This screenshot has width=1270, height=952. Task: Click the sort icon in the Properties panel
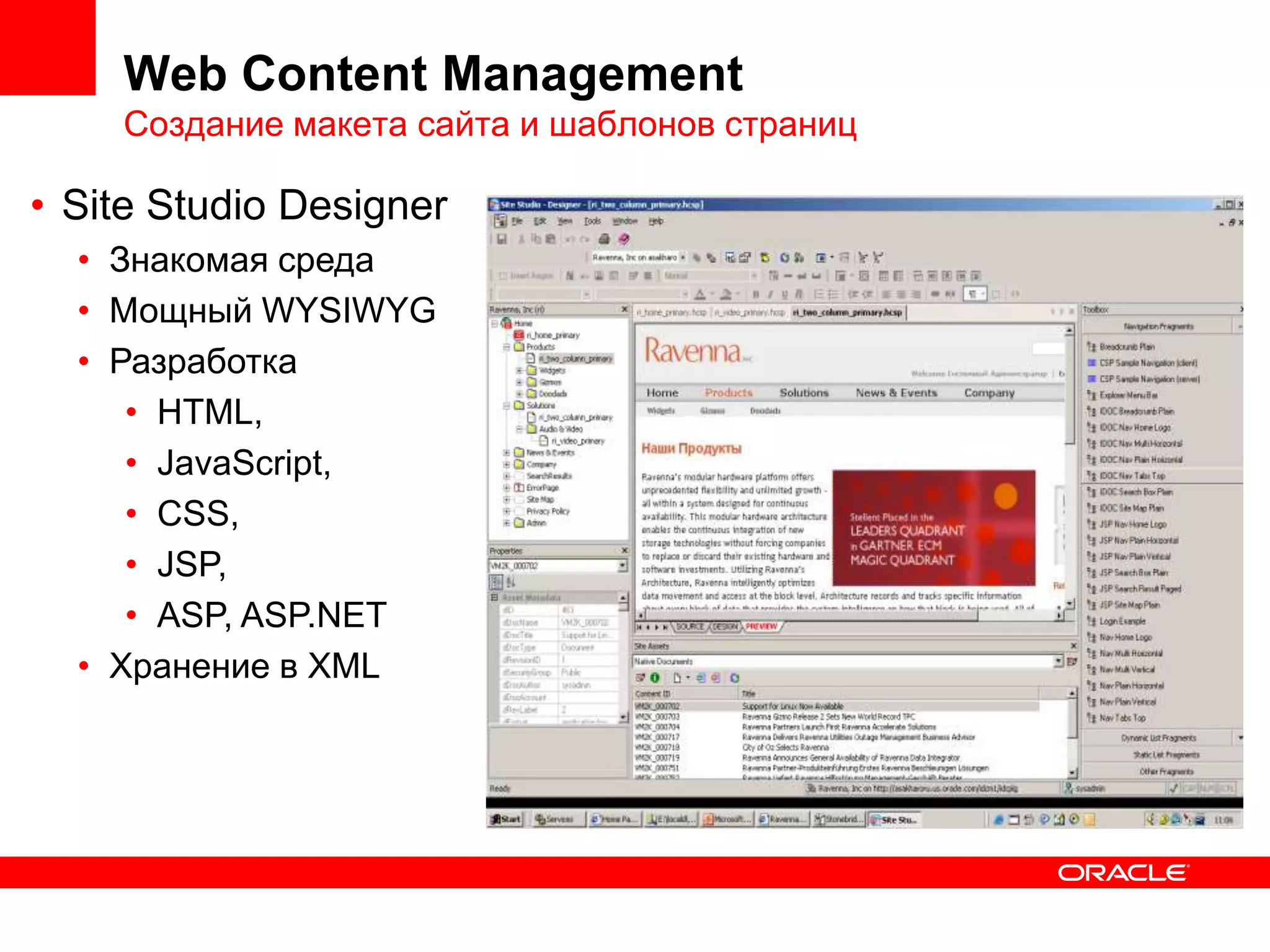511,582
